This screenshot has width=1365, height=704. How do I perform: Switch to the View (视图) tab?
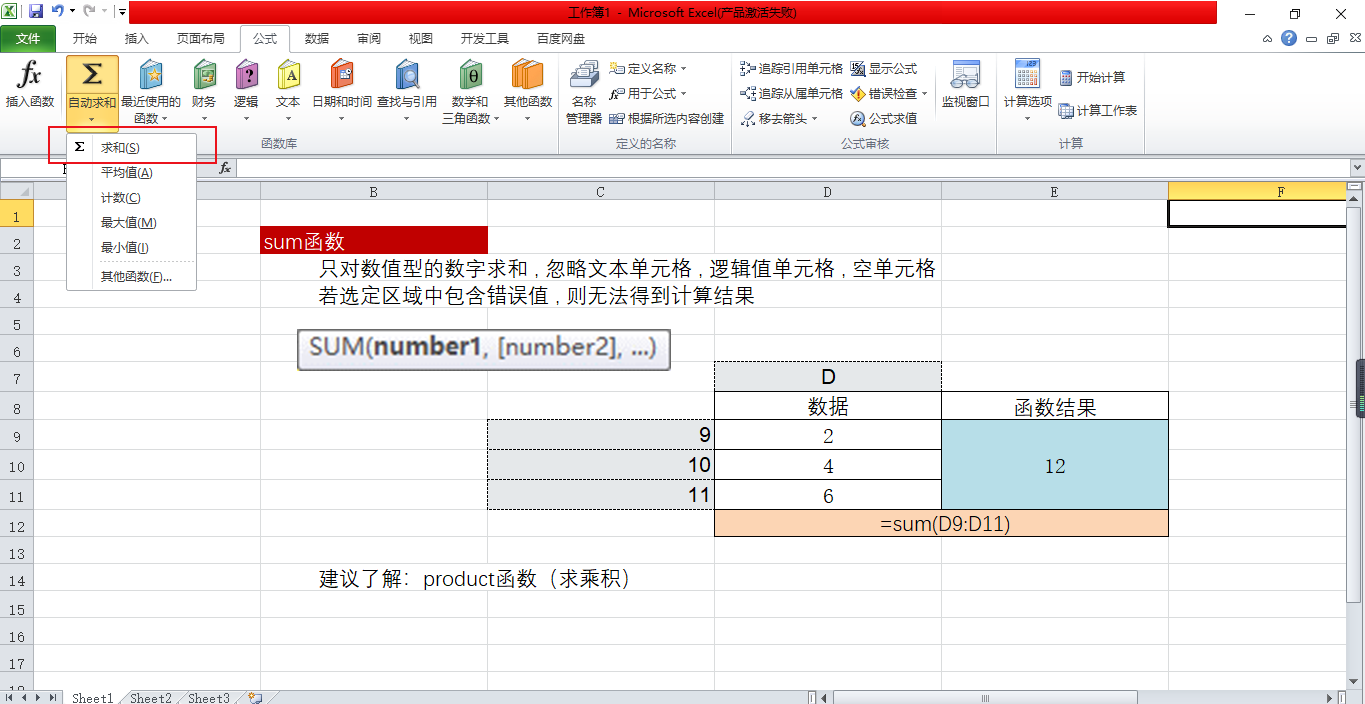tap(421, 39)
